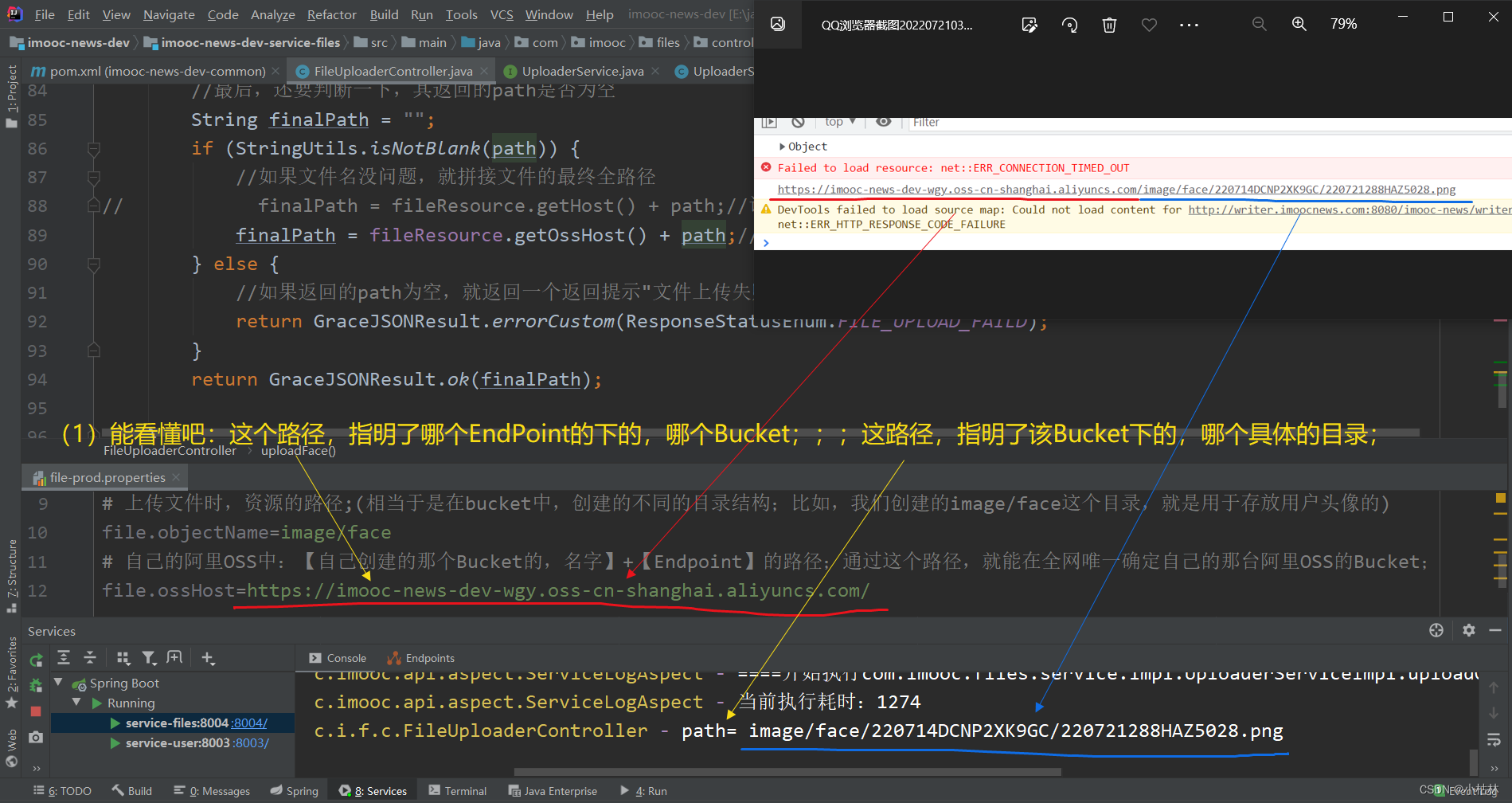Click the crosshair icon in Services panel header
This screenshot has width=1512, height=803.
[1436, 630]
